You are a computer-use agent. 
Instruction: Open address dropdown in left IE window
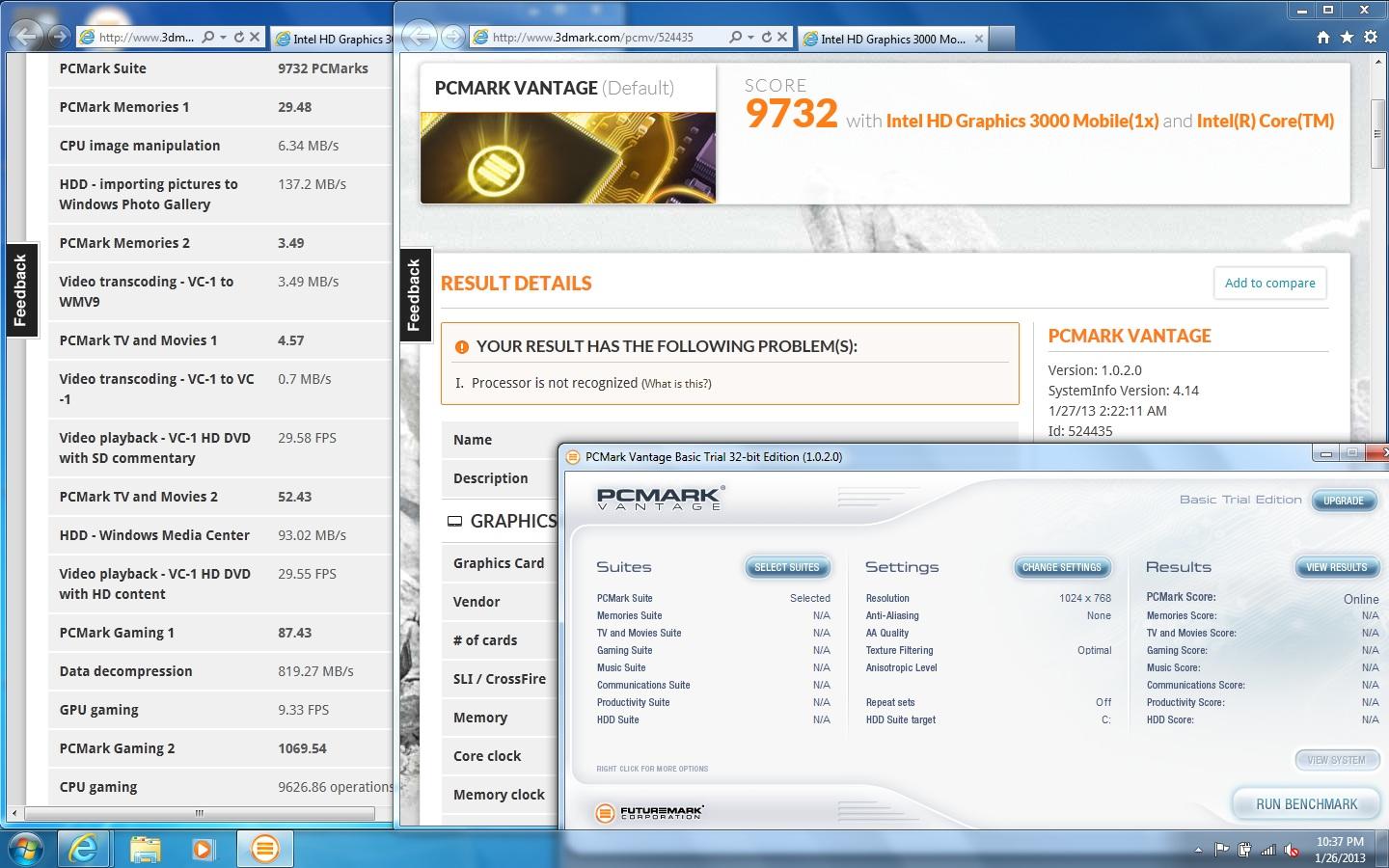pyautogui.click(x=223, y=37)
